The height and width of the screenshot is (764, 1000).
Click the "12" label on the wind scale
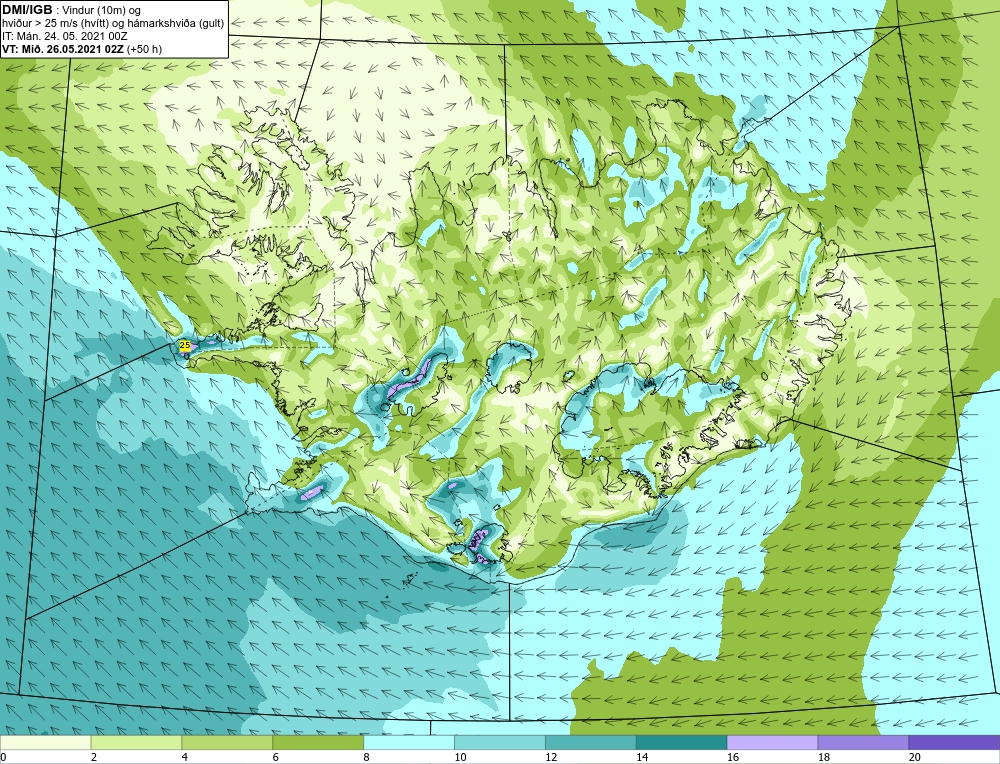coord(551,757)
